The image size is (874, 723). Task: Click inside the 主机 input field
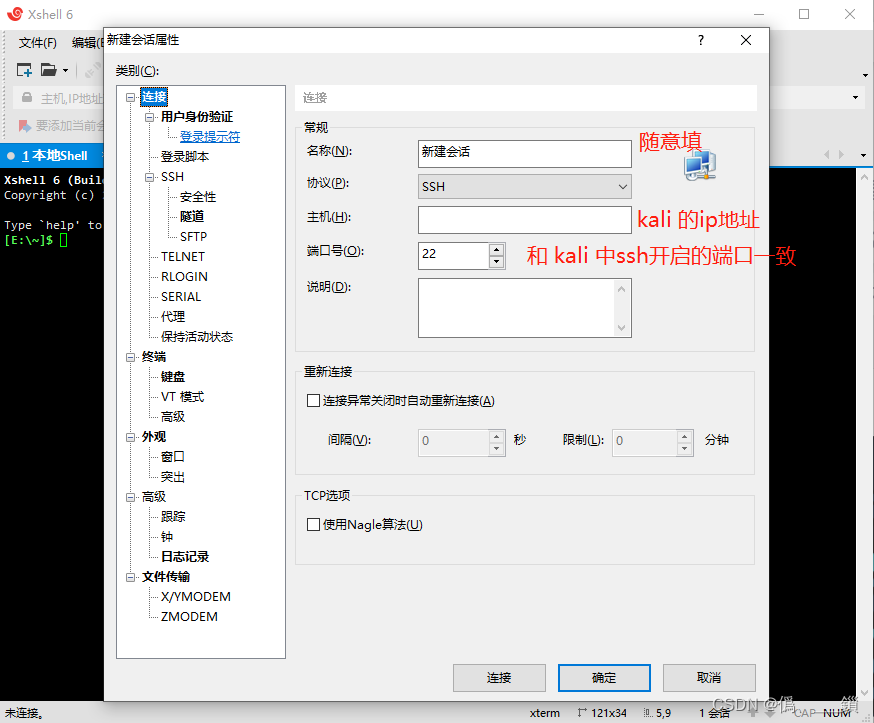524,219
